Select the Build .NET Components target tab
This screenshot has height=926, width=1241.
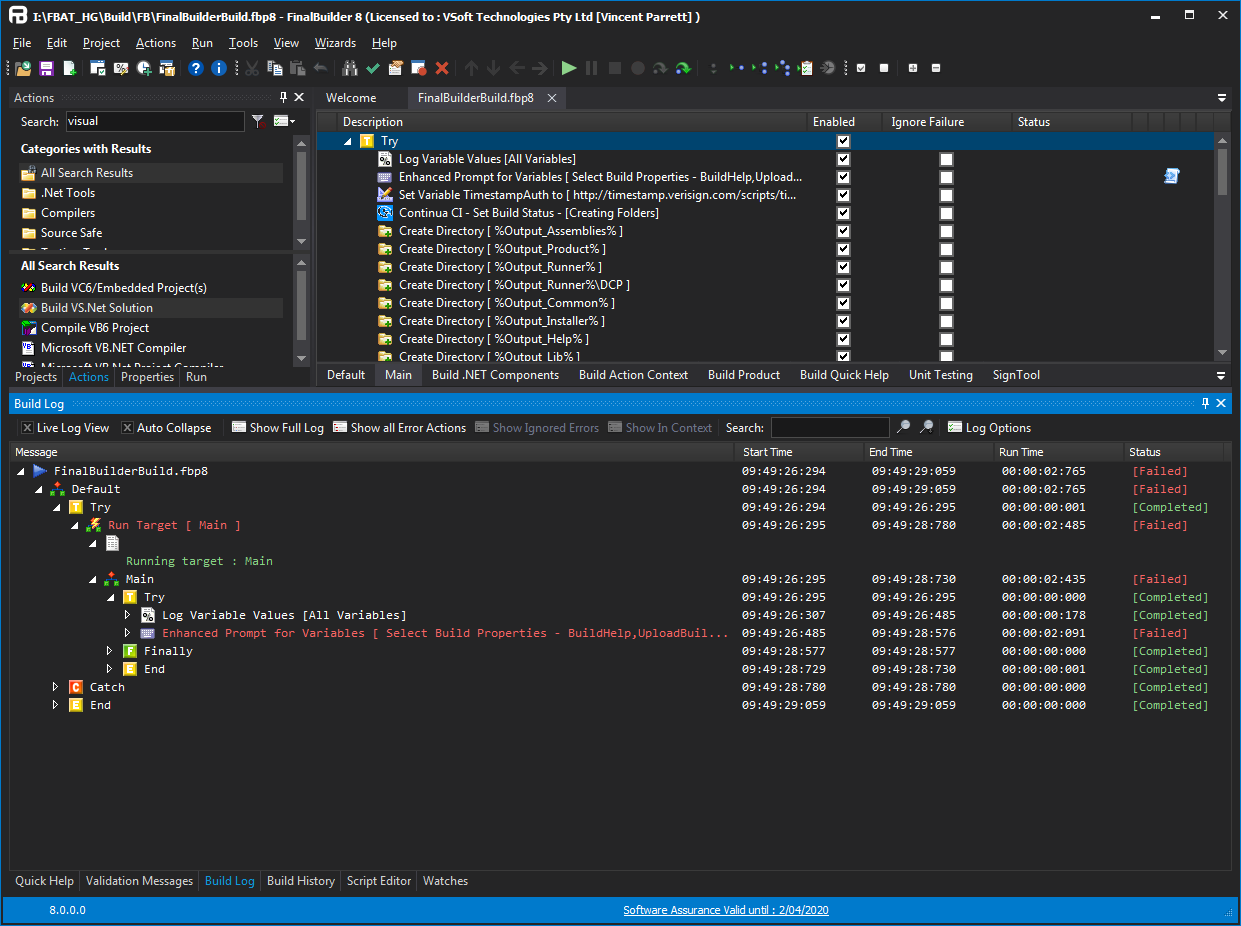(495, 375)
